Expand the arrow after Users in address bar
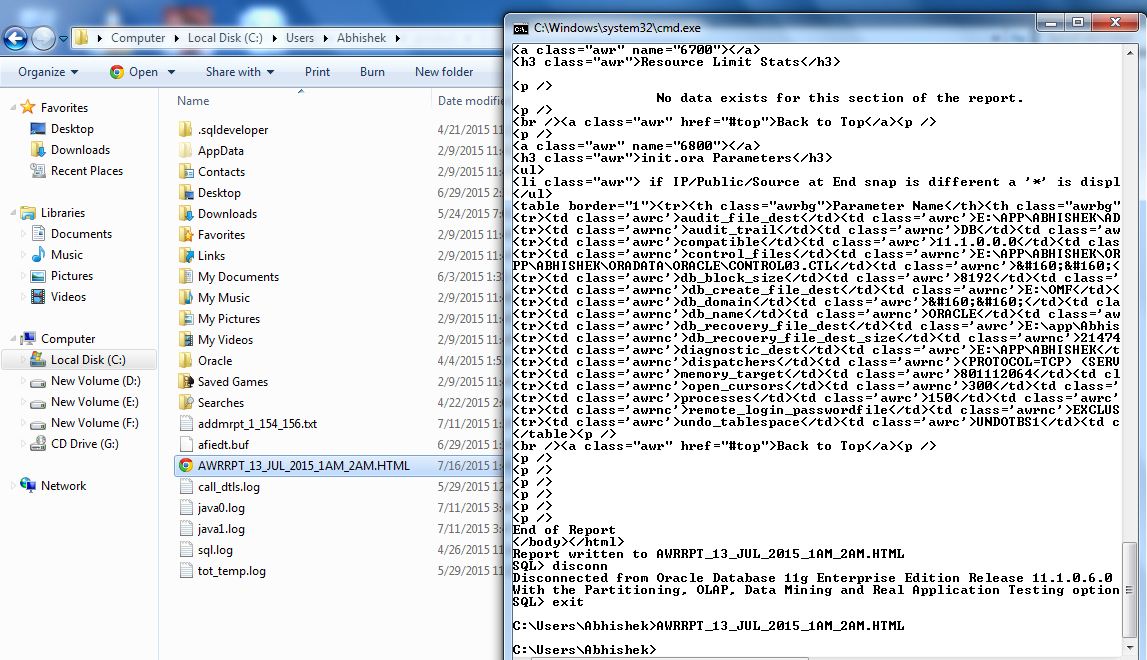Image resolution: width=1147 pixels, height=660 pixels. click(326, 39)
